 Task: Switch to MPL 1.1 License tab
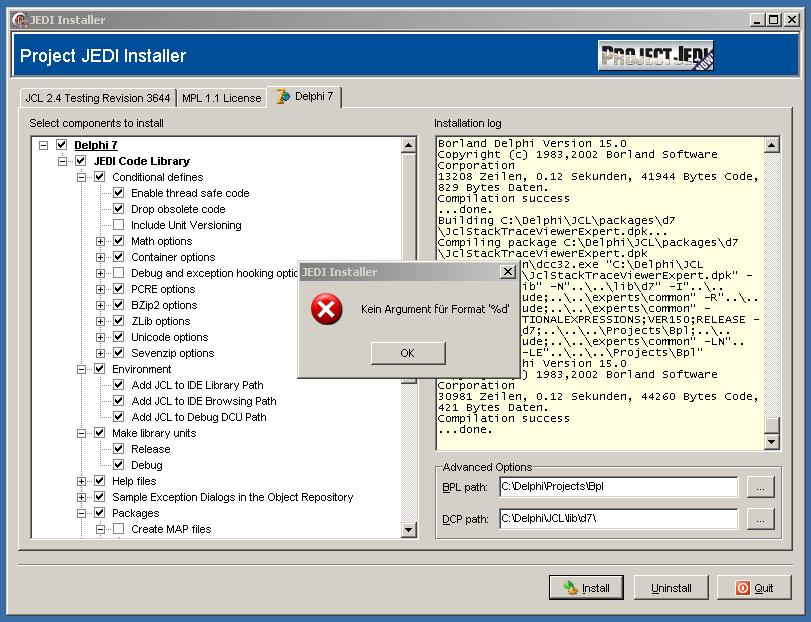221,98
